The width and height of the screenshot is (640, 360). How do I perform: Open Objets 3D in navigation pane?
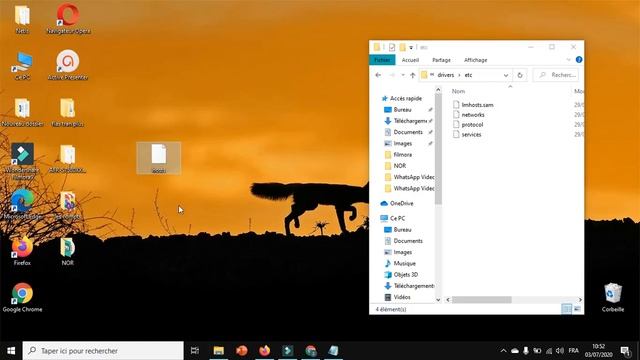click(401, 275)
